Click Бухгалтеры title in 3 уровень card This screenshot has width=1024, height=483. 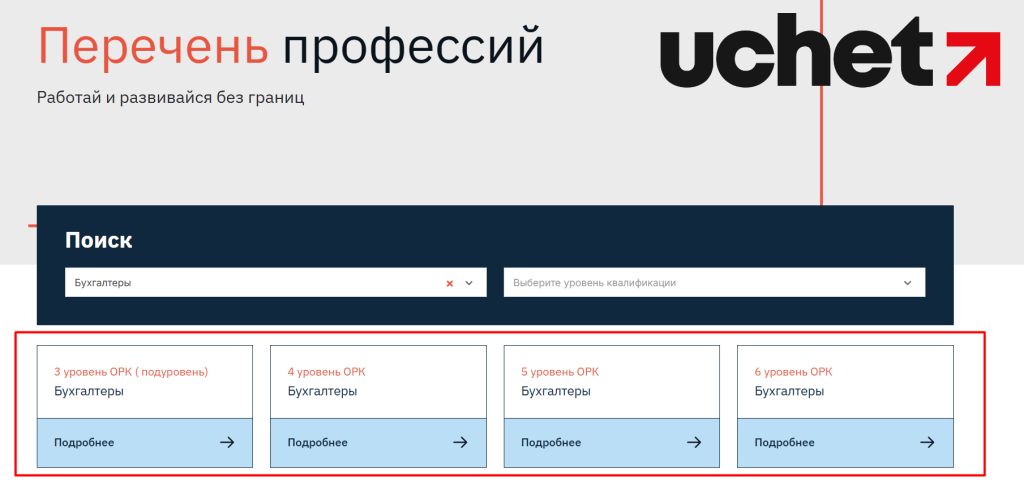click(x=89, y=392)
